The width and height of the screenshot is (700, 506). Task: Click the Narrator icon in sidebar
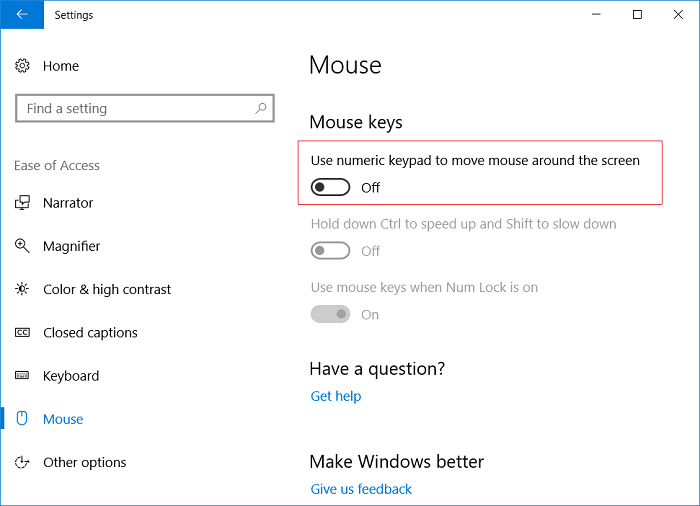coord(23,203)
